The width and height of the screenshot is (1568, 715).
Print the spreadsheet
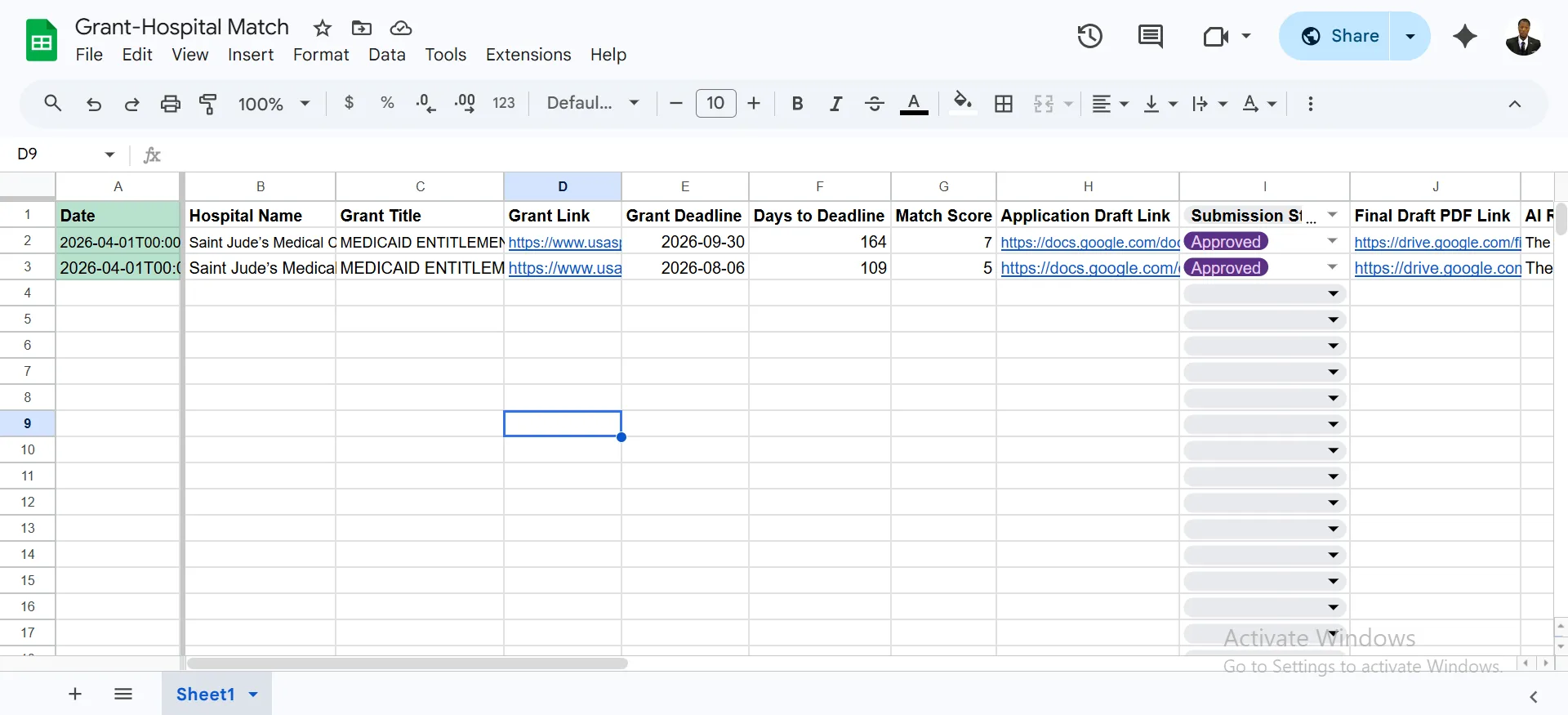coord(170,104)
